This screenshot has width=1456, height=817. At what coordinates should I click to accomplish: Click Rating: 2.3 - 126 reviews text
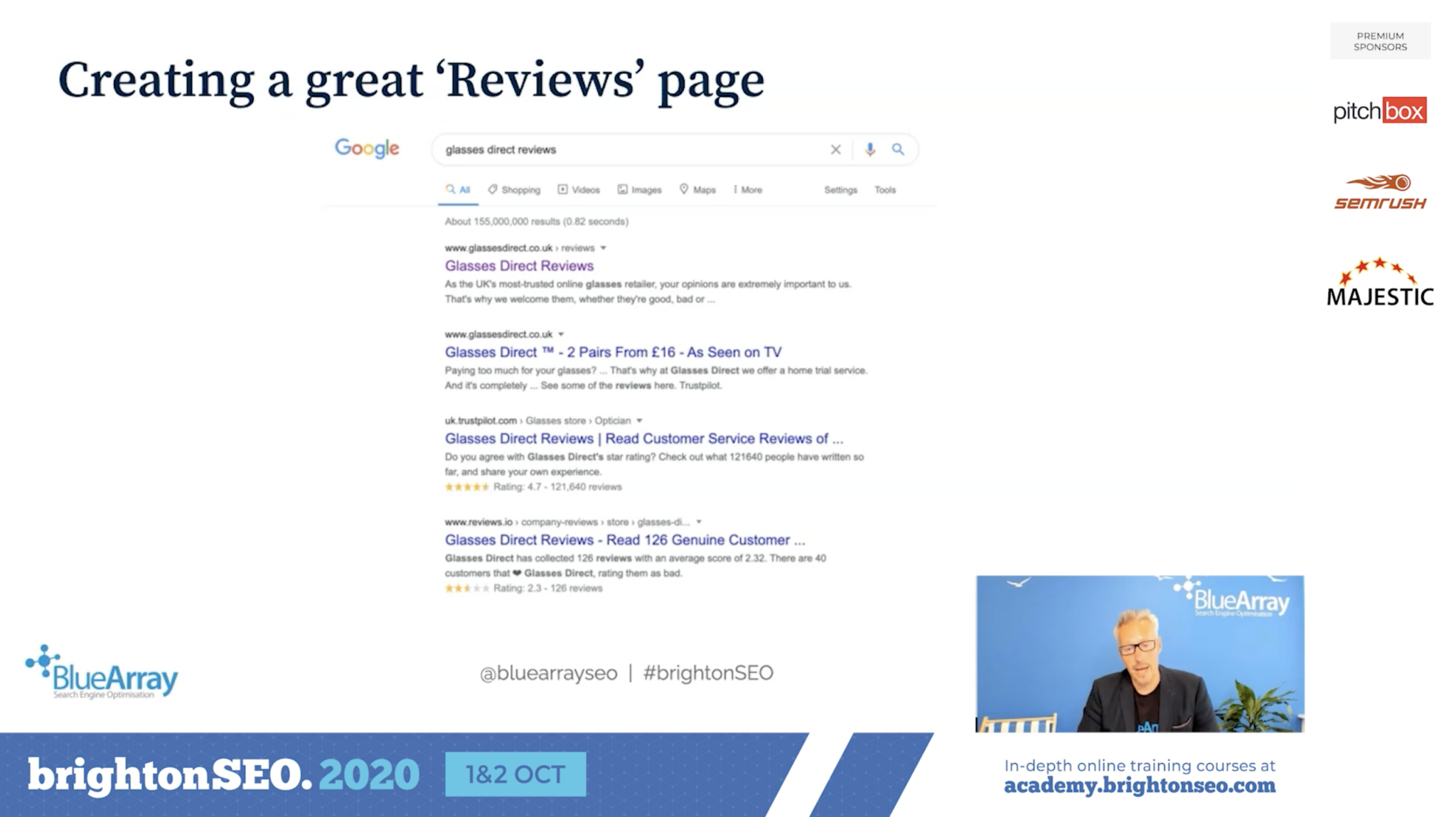coord(547,588)
